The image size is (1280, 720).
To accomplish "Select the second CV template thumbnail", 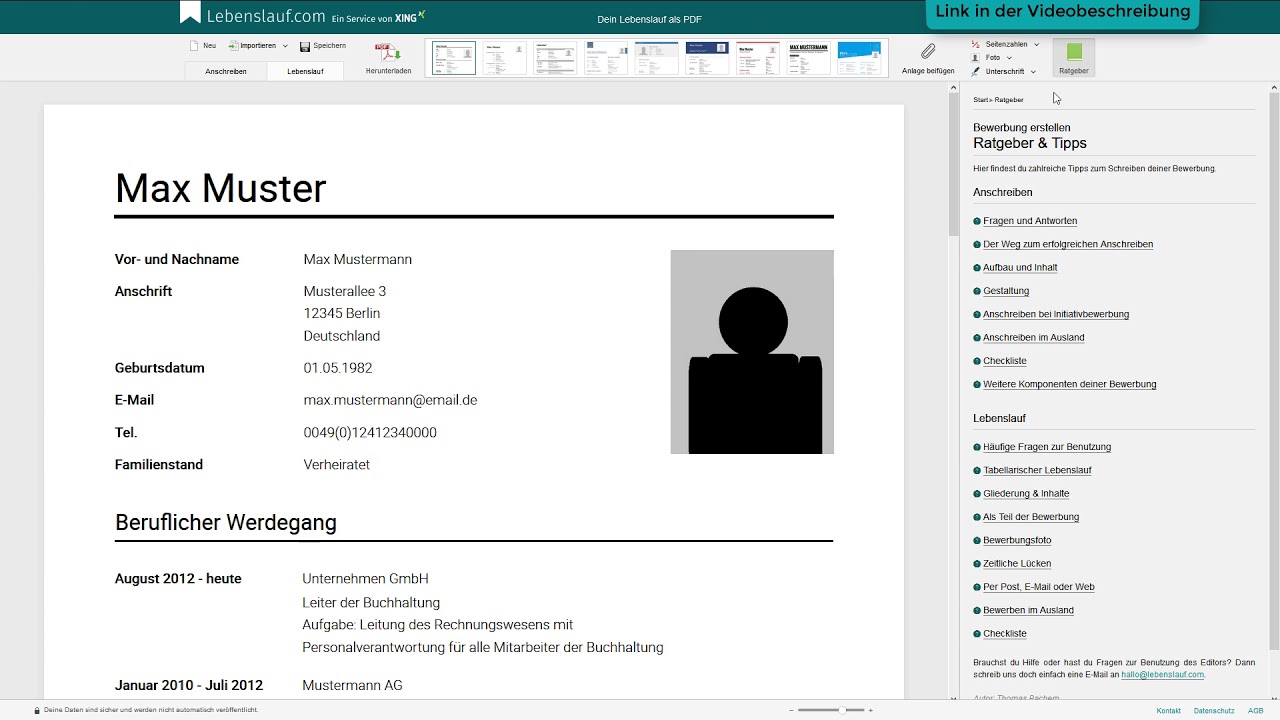I will click(x=504, y=58).
